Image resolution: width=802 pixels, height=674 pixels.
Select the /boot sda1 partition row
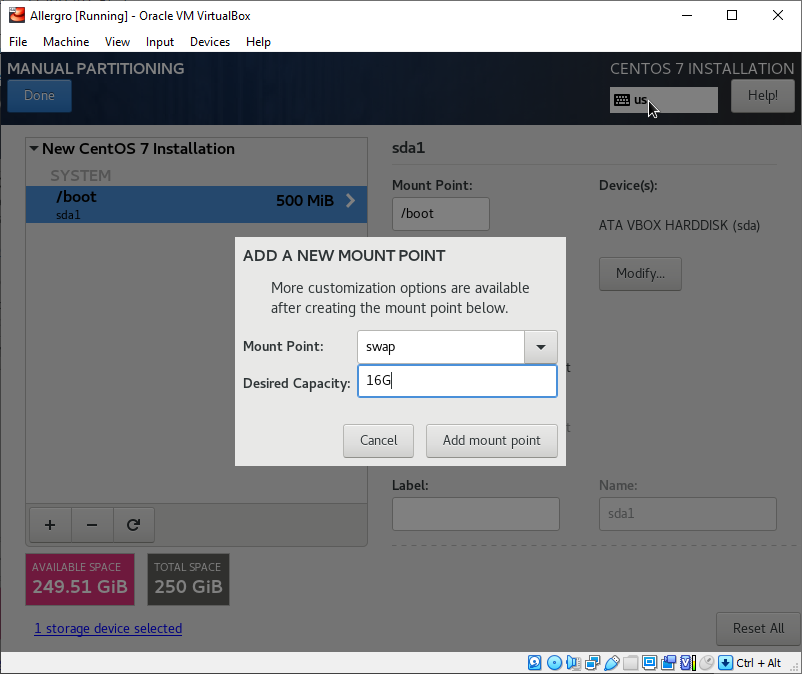pos(196,204)
